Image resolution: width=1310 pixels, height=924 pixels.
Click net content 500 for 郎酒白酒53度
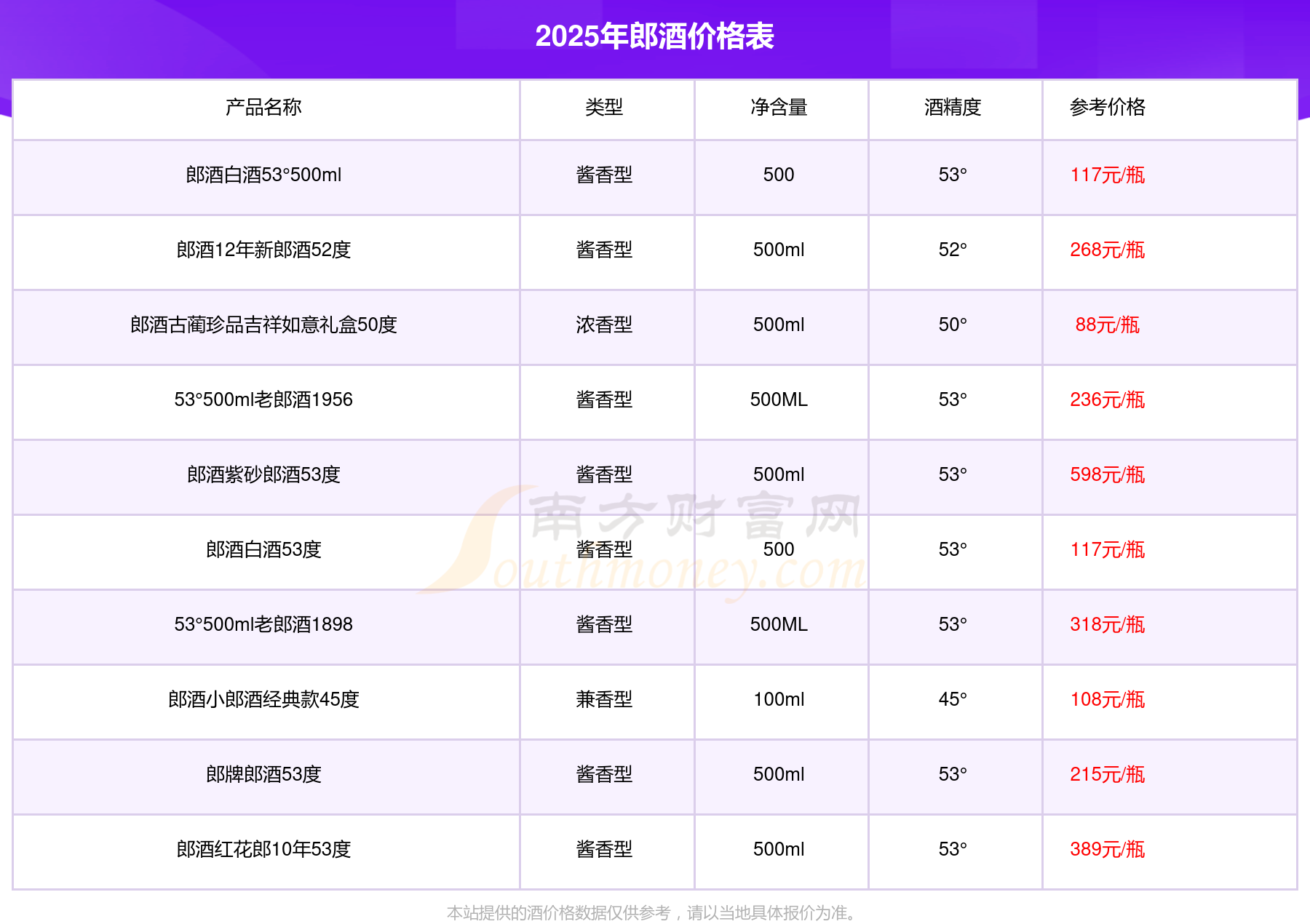click(779, 550)
